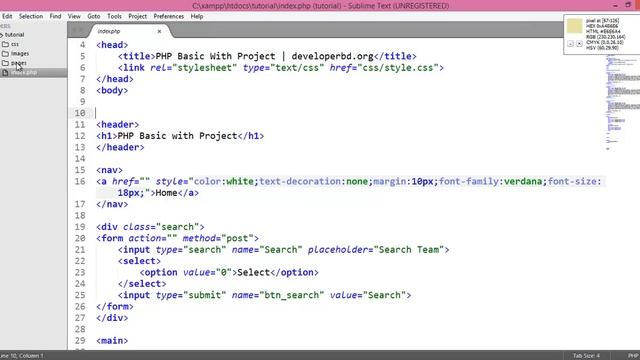Screen dimensions: 640x360
Task: Restore down the Sublime Text window
Action: pos(628,5)
